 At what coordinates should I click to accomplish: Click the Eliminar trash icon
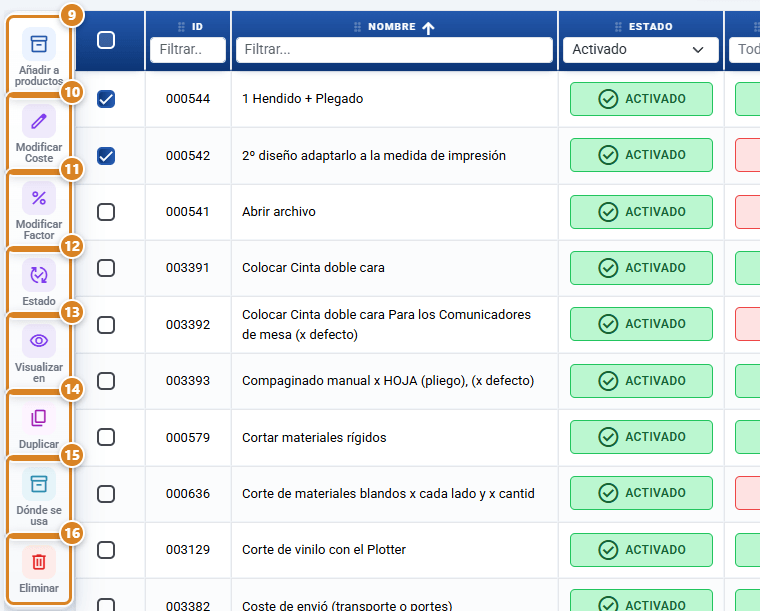[x=39, y=562]
